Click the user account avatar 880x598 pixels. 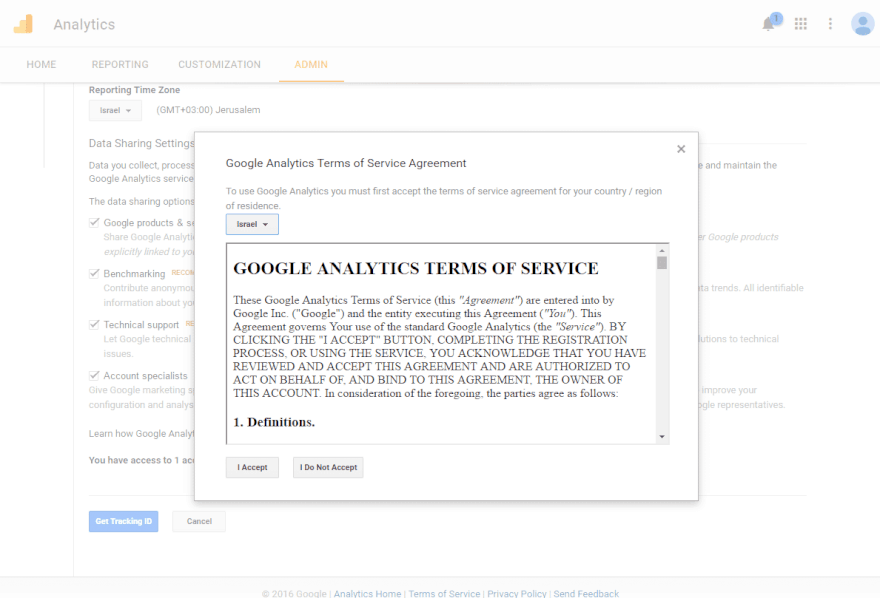pyautogui.click(x=862, y=24)
